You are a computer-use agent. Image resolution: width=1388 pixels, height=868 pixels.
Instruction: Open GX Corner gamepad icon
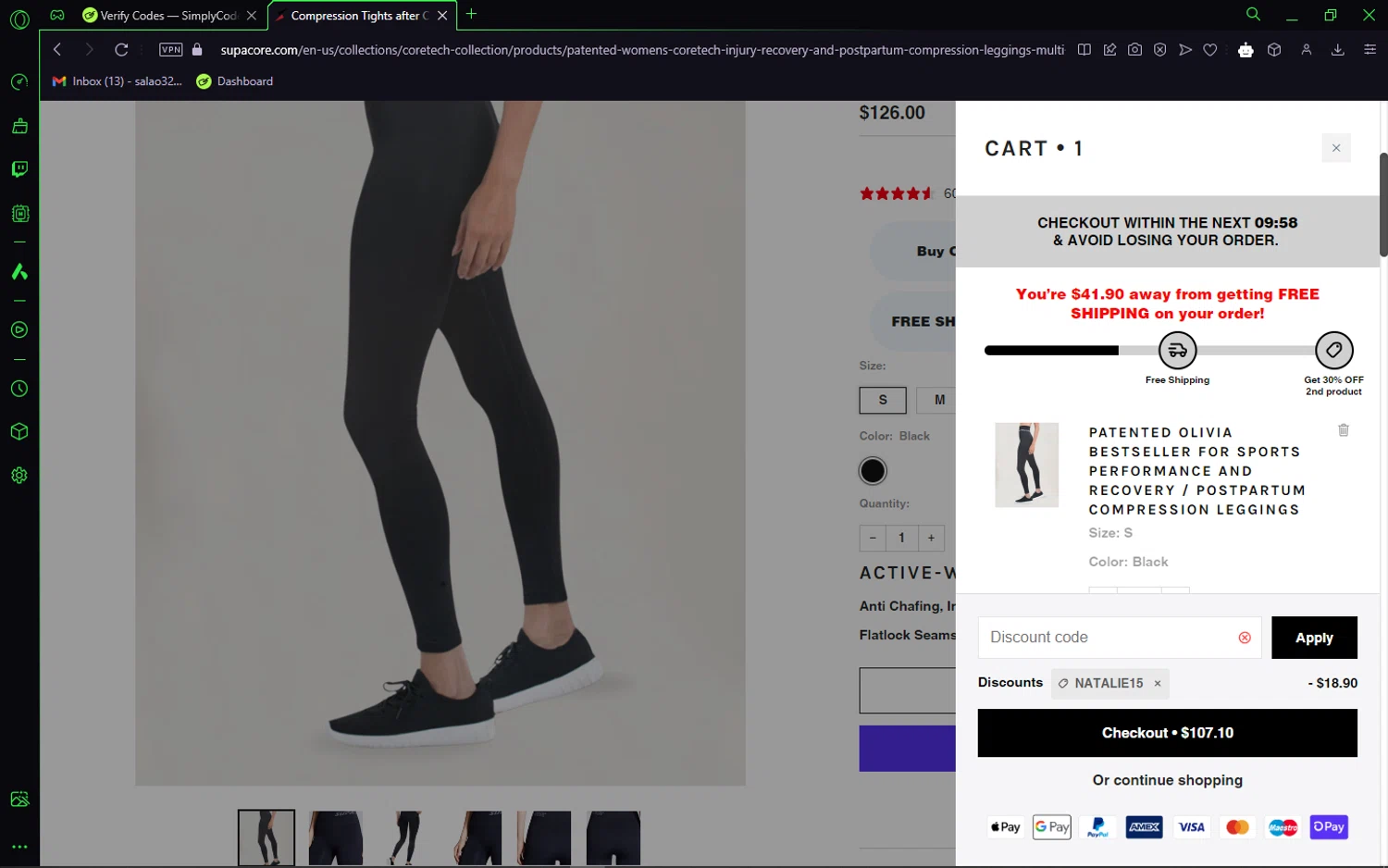pos(57,15)
